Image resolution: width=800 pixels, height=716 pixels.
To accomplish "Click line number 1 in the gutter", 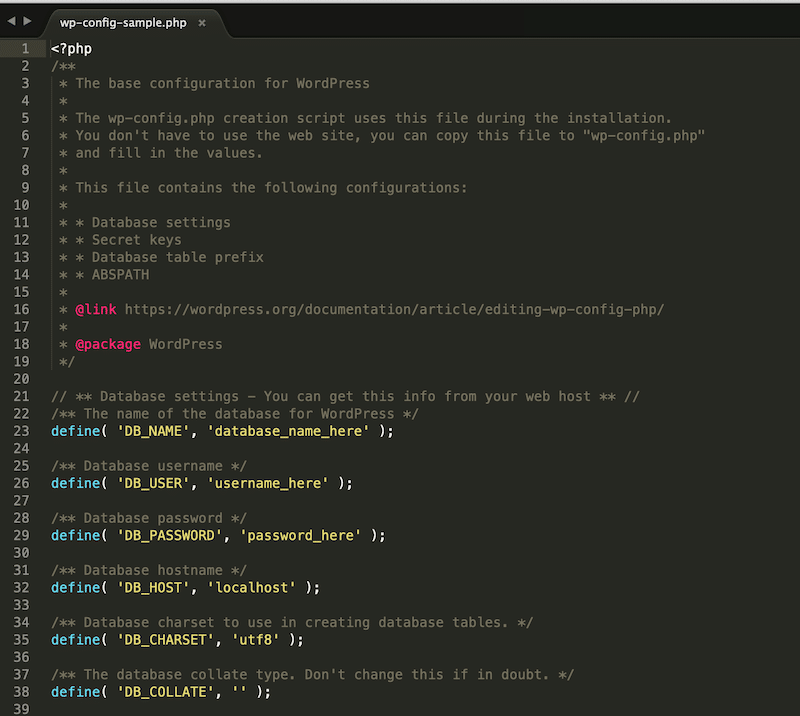I will click(25, 49).
